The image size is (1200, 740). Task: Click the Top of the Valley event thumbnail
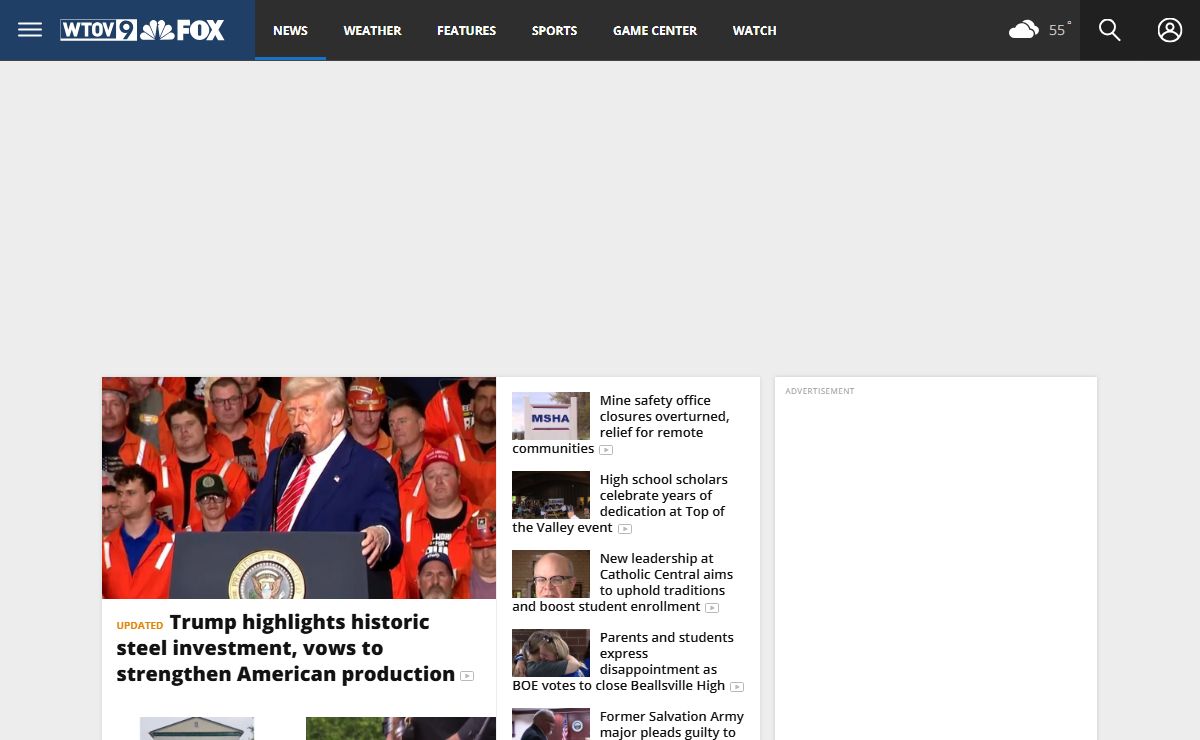coord(551,495)
